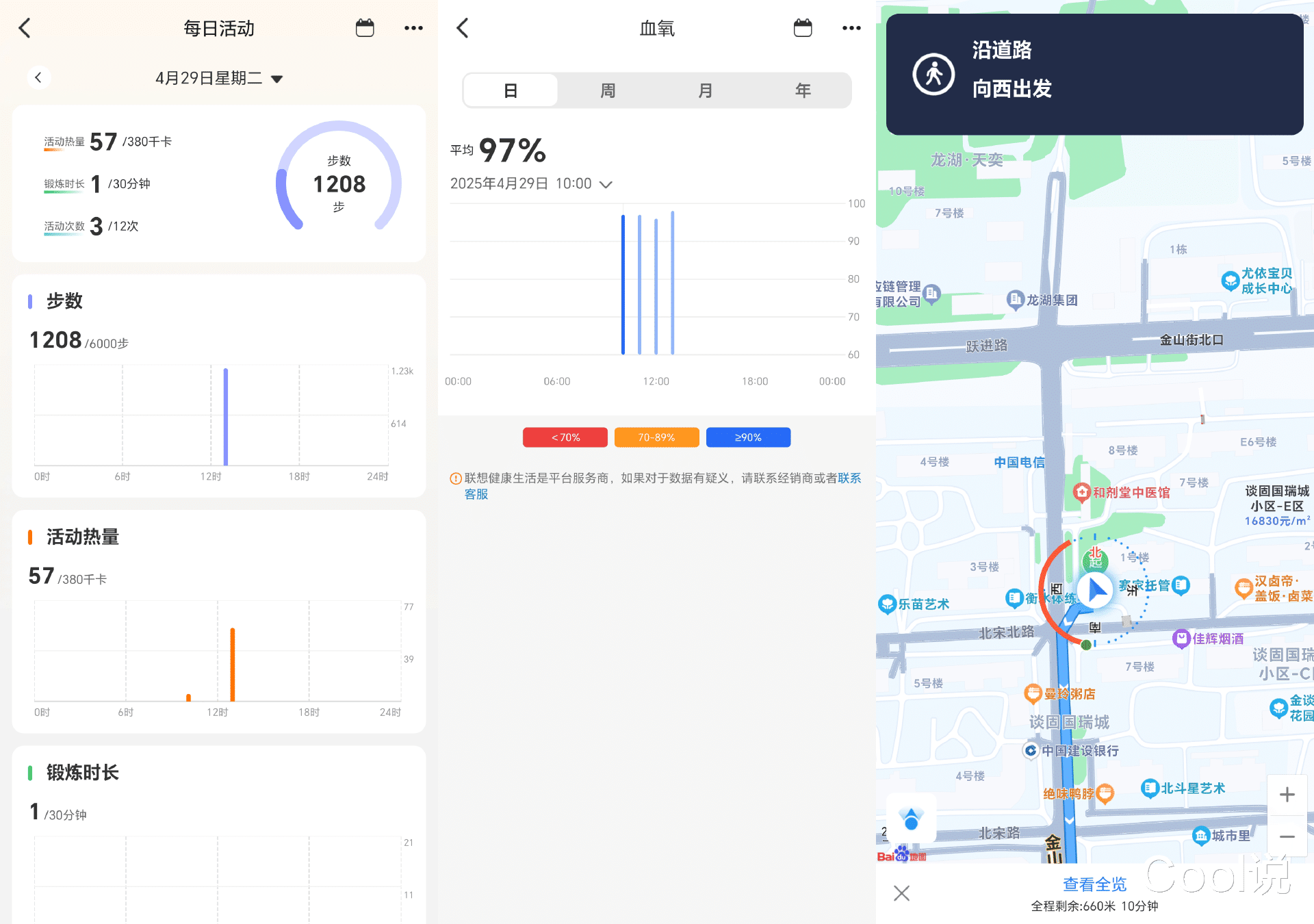Open more options in 血氧 screen
The image size is (1314, 924).
click(x=851, y=28)
